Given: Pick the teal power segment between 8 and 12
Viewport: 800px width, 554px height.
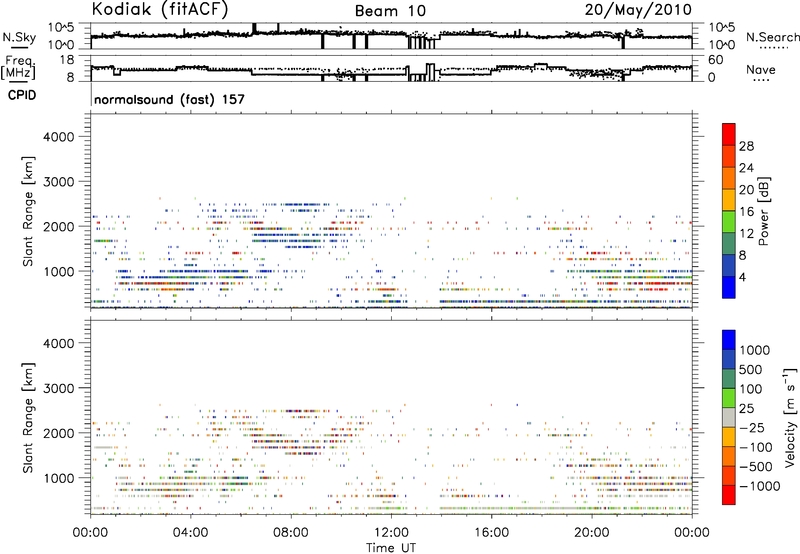Looking at the screenshot, I should (x=729, y=244).
